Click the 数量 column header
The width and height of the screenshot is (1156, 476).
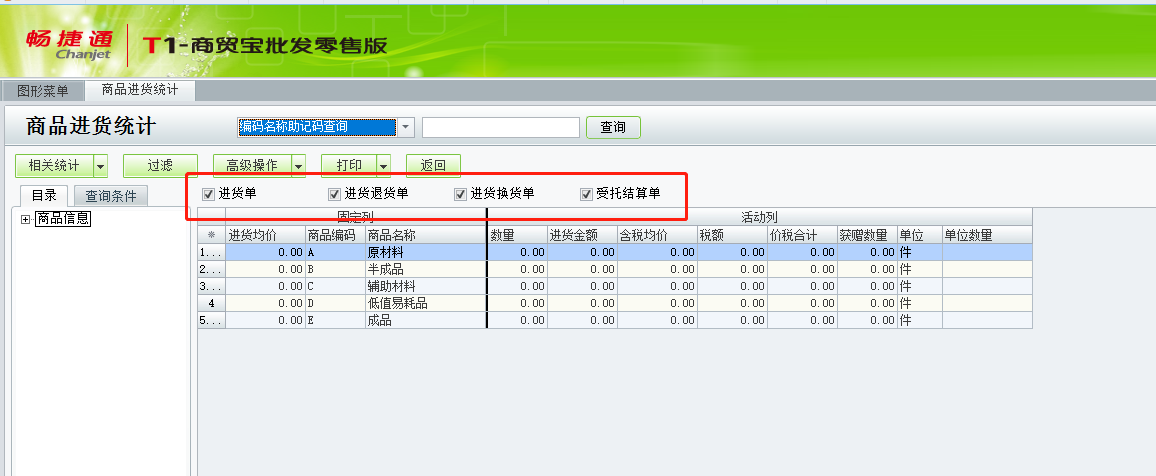(518, 235)
